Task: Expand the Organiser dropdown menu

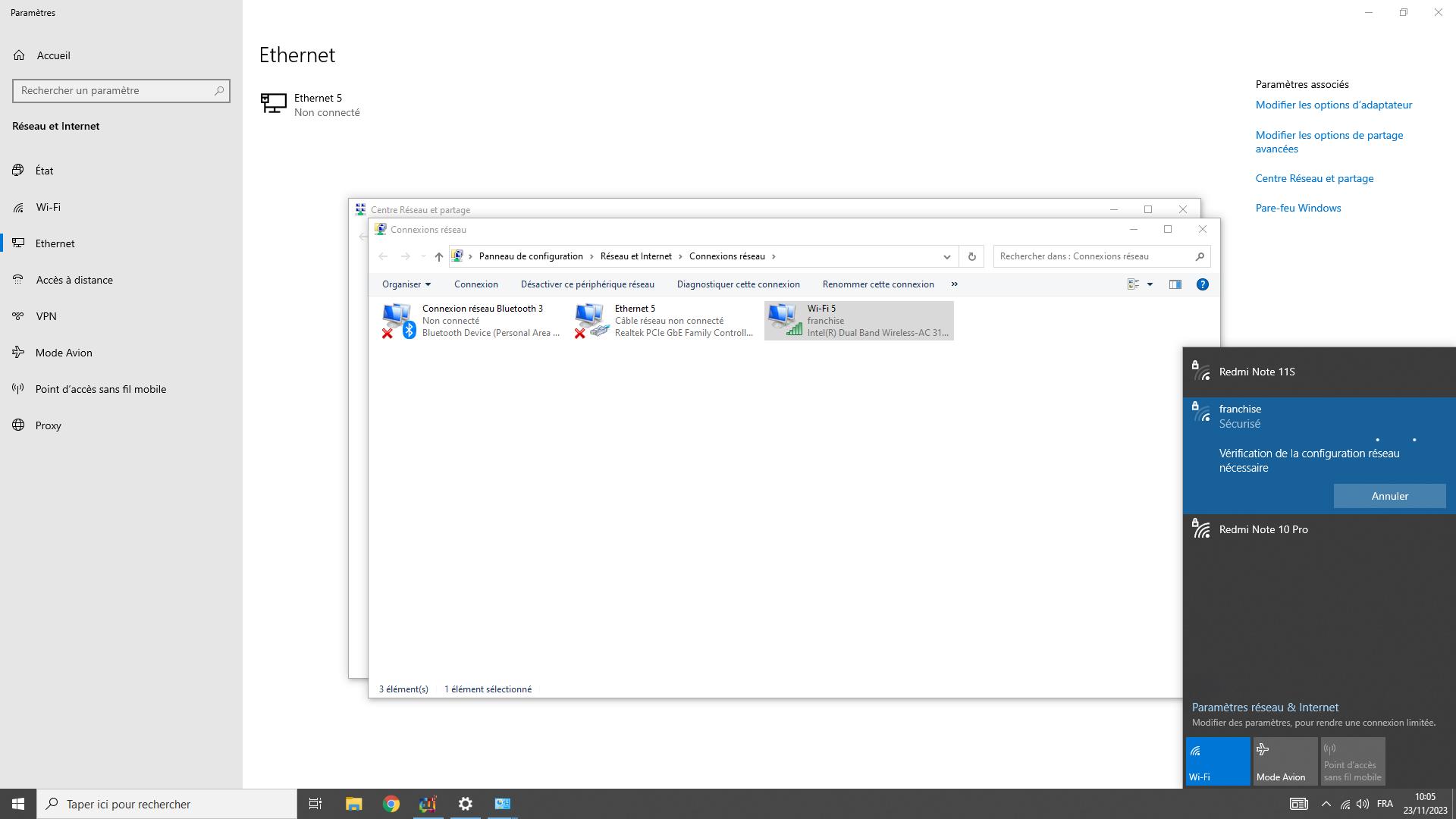Action: (x=406, y=284)
